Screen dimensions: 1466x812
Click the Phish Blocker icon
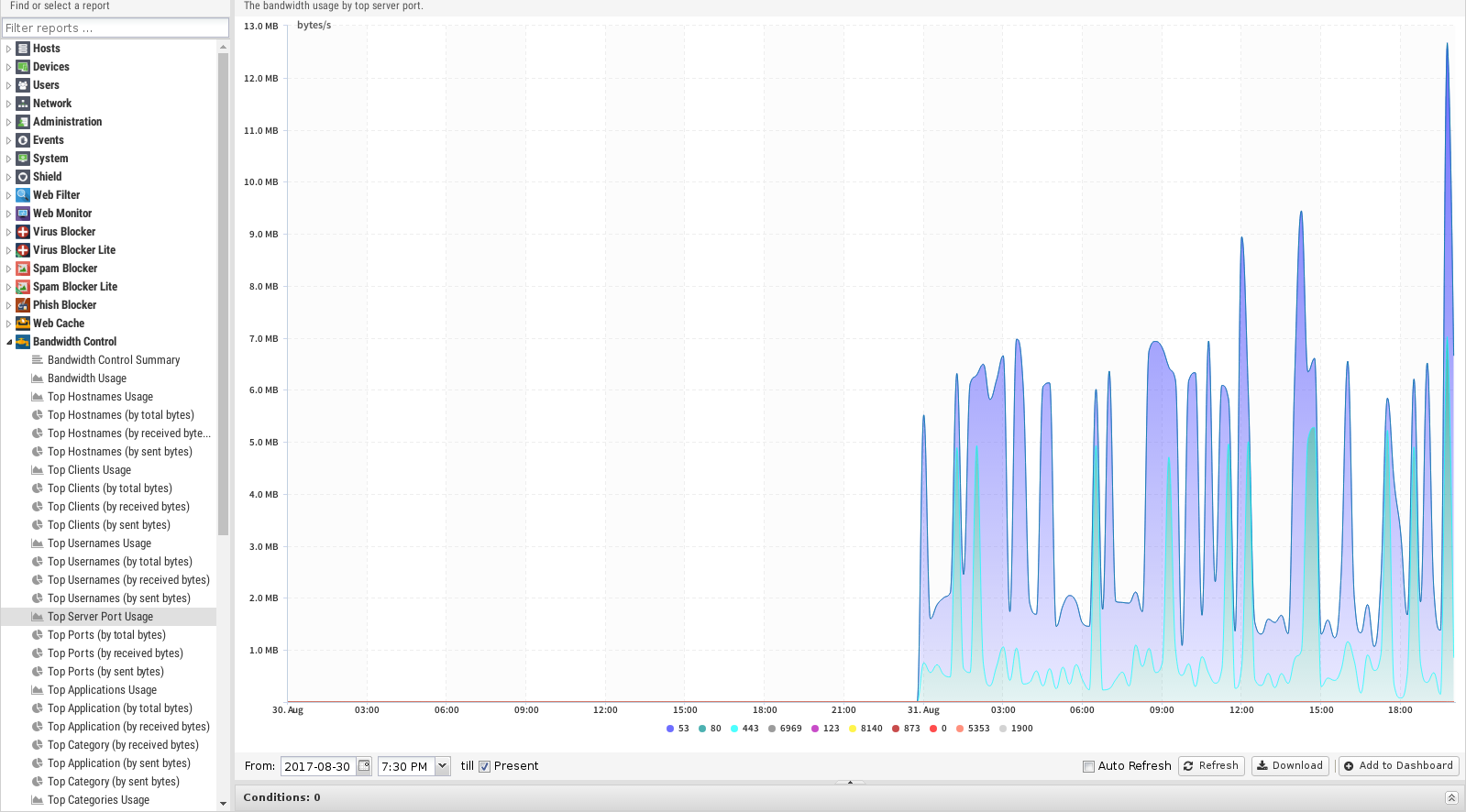point(23,305)
